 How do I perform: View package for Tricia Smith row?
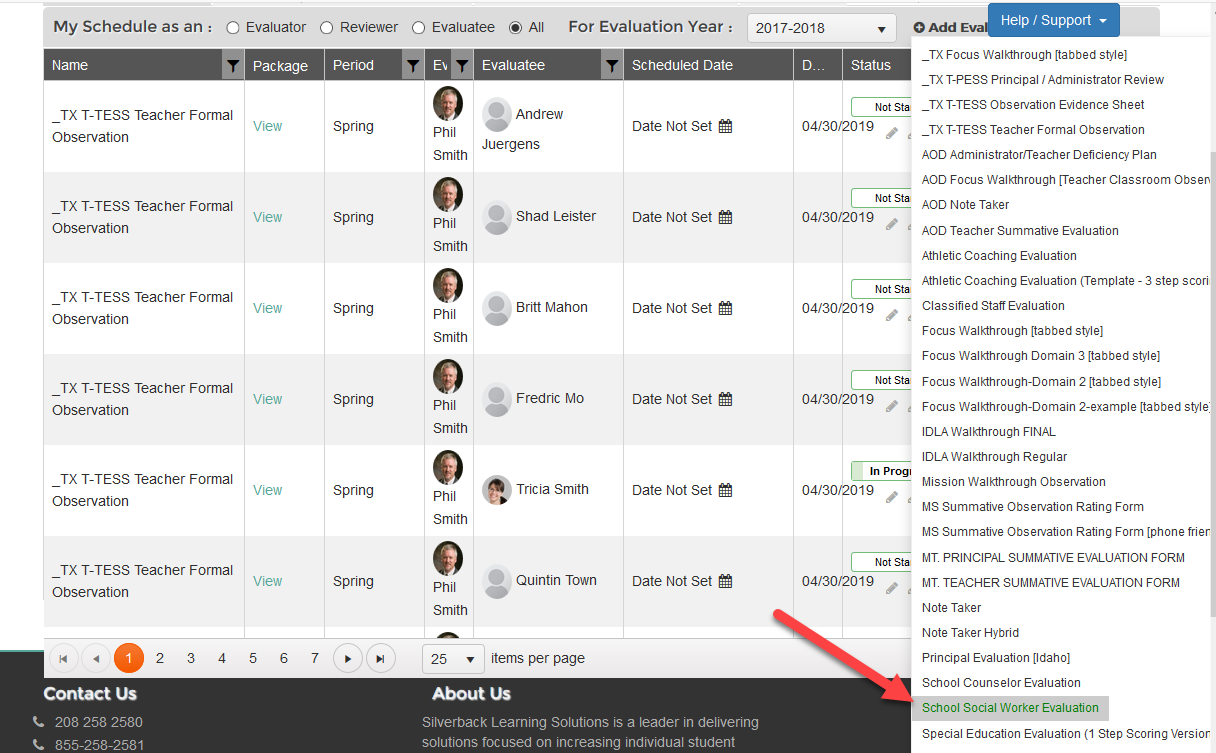(267, 490)
